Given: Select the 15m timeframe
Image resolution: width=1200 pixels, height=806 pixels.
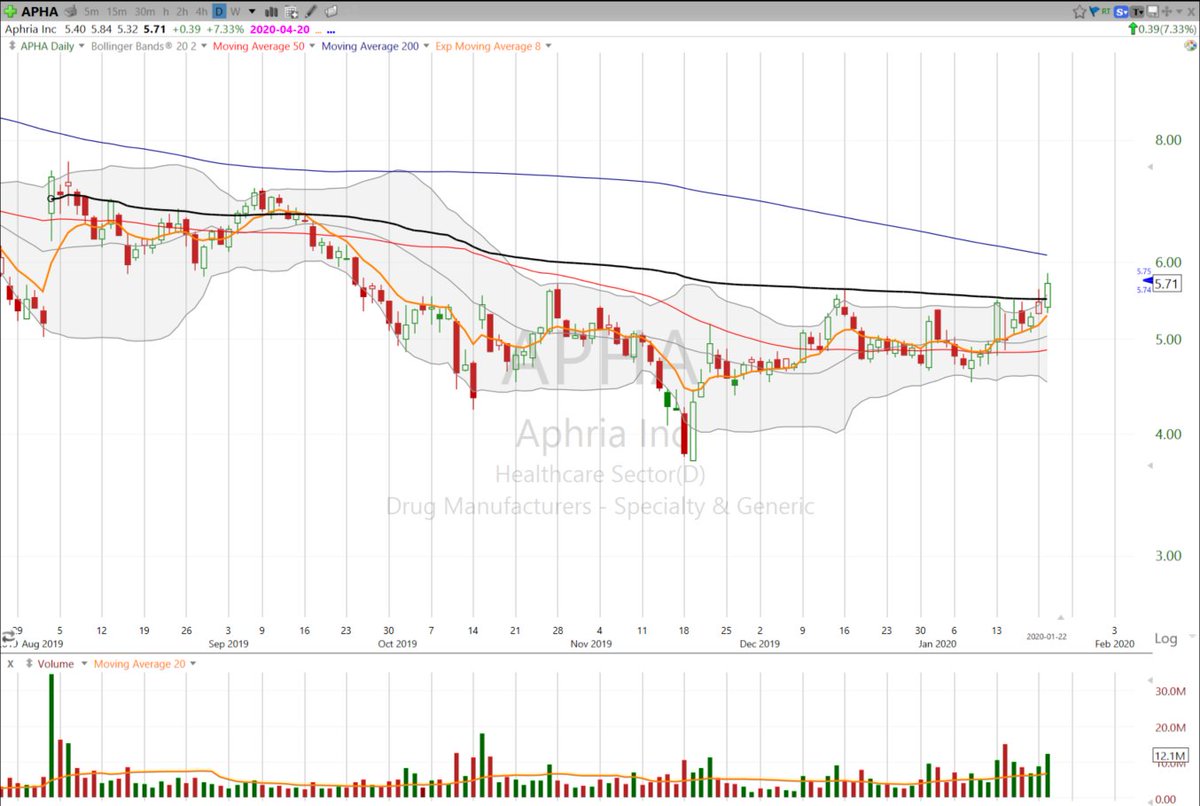Looking at the screenshot, I should click(x=116, y=12).
